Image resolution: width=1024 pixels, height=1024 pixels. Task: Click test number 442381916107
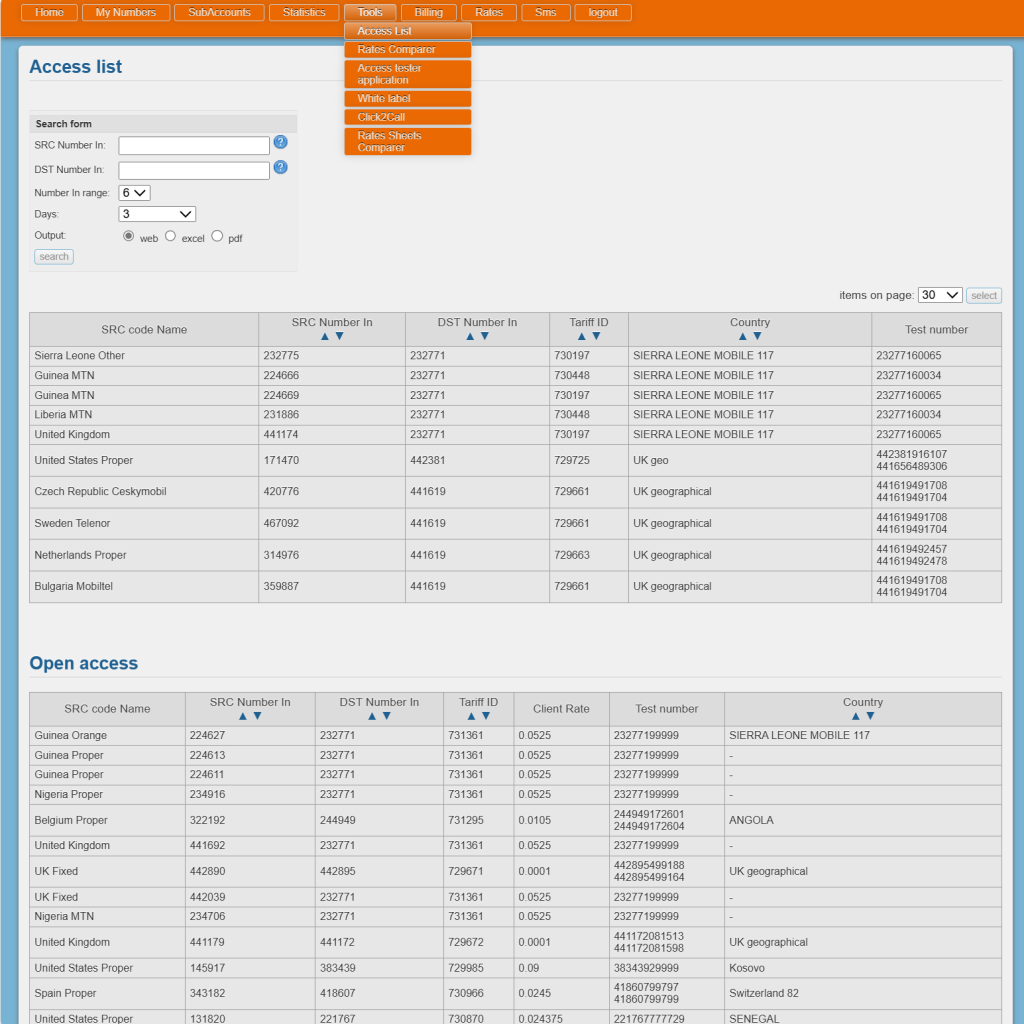click(911, 455)
